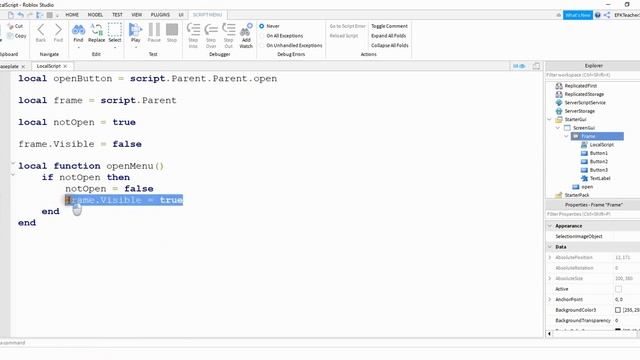This screenshot has height=360, width=640.
Task: Select ReplicatedFirst in Explorer
Action: (580, 86)
